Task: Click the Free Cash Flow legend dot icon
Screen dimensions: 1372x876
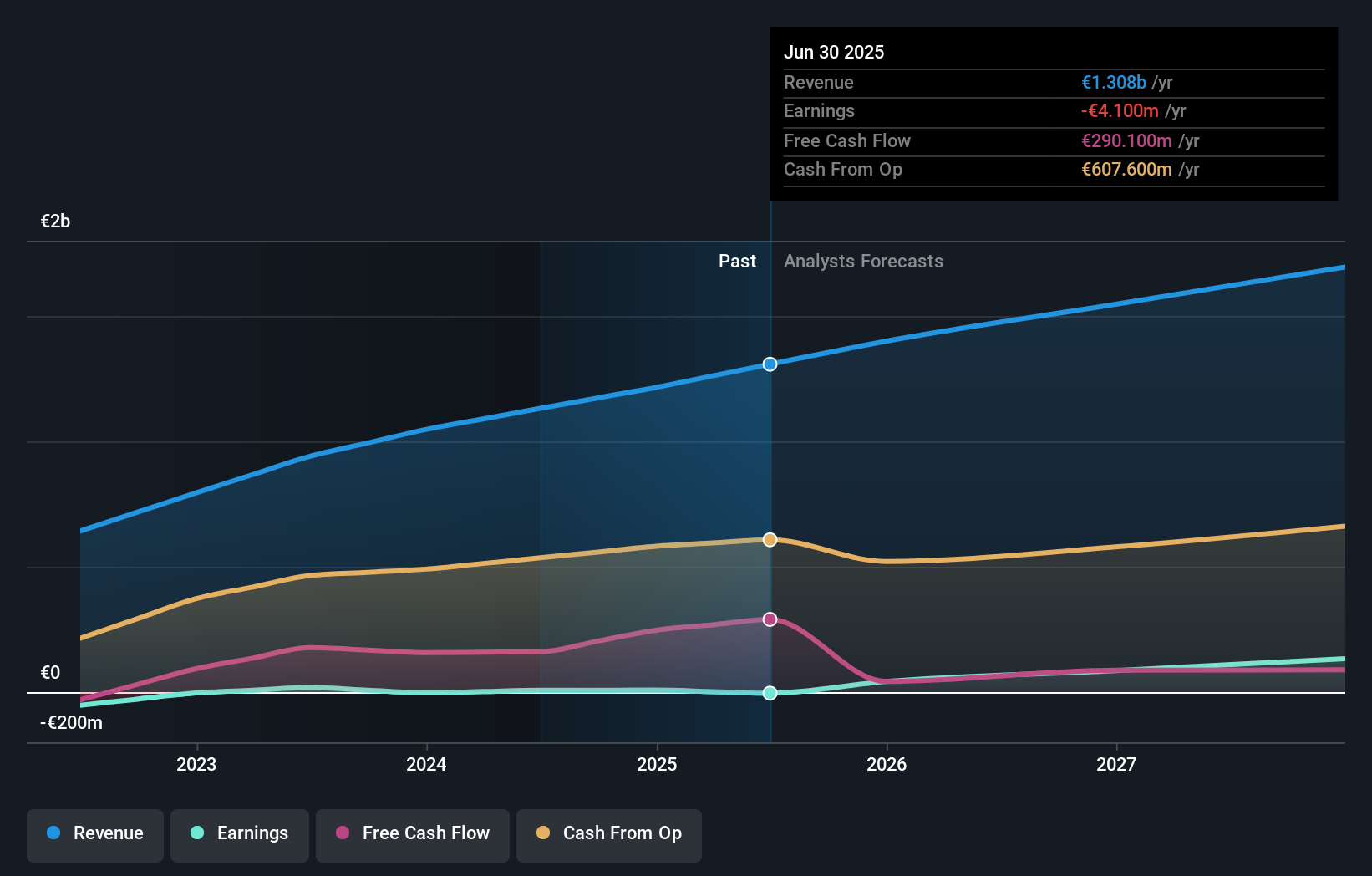Action: click(x=341, y=833)
